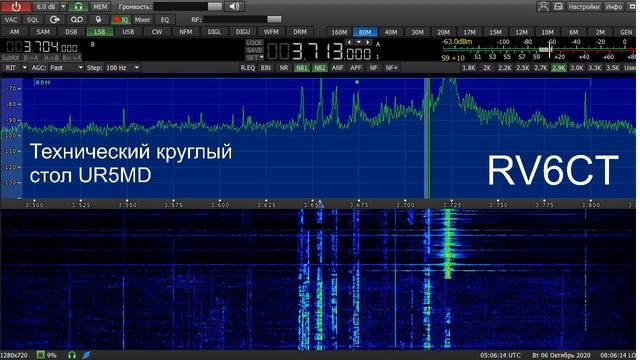Select the CW mode

[x=157, y=32]
